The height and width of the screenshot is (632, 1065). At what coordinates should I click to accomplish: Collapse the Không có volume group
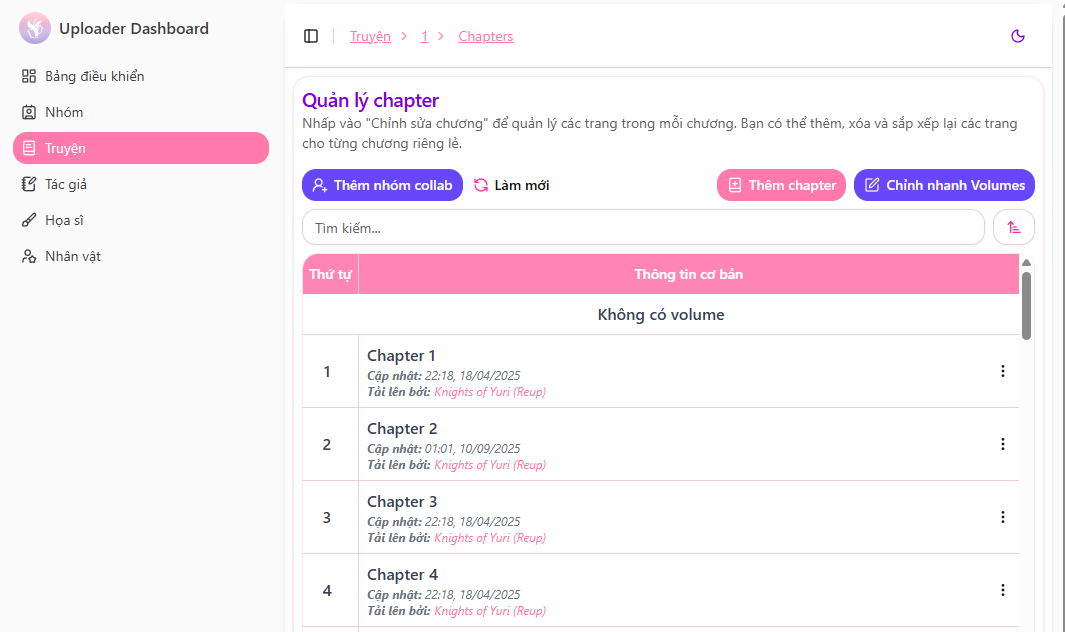click(x=661, y=314)
